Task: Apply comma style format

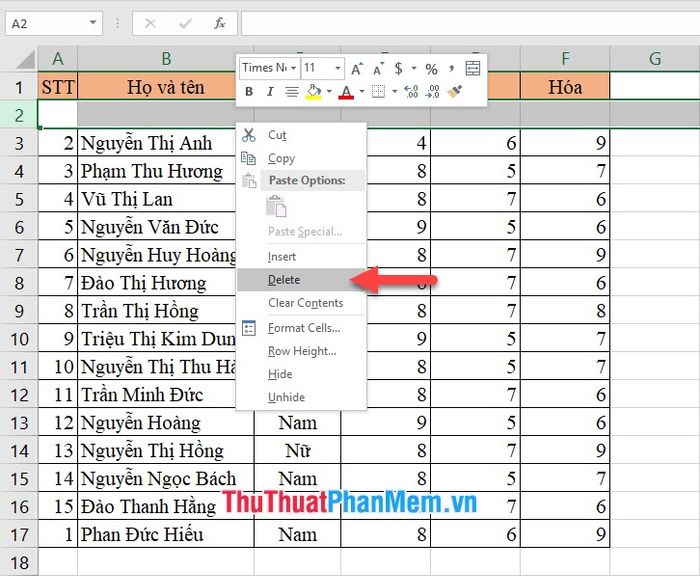Action: pos(452,68)
